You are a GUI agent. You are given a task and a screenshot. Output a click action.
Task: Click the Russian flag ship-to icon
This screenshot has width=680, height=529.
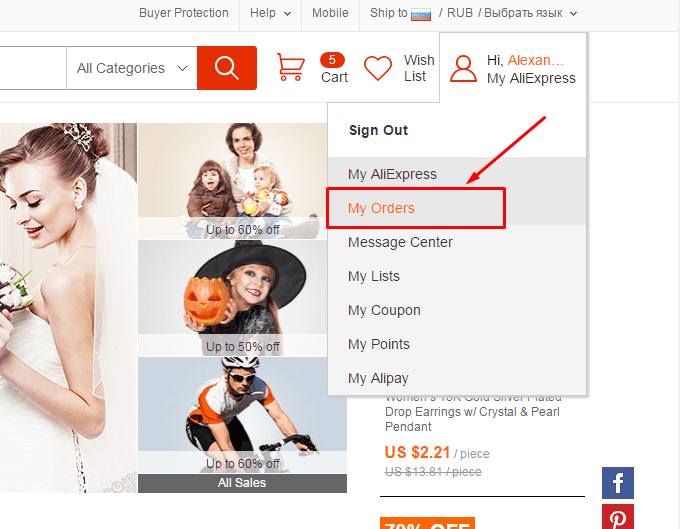421,15
